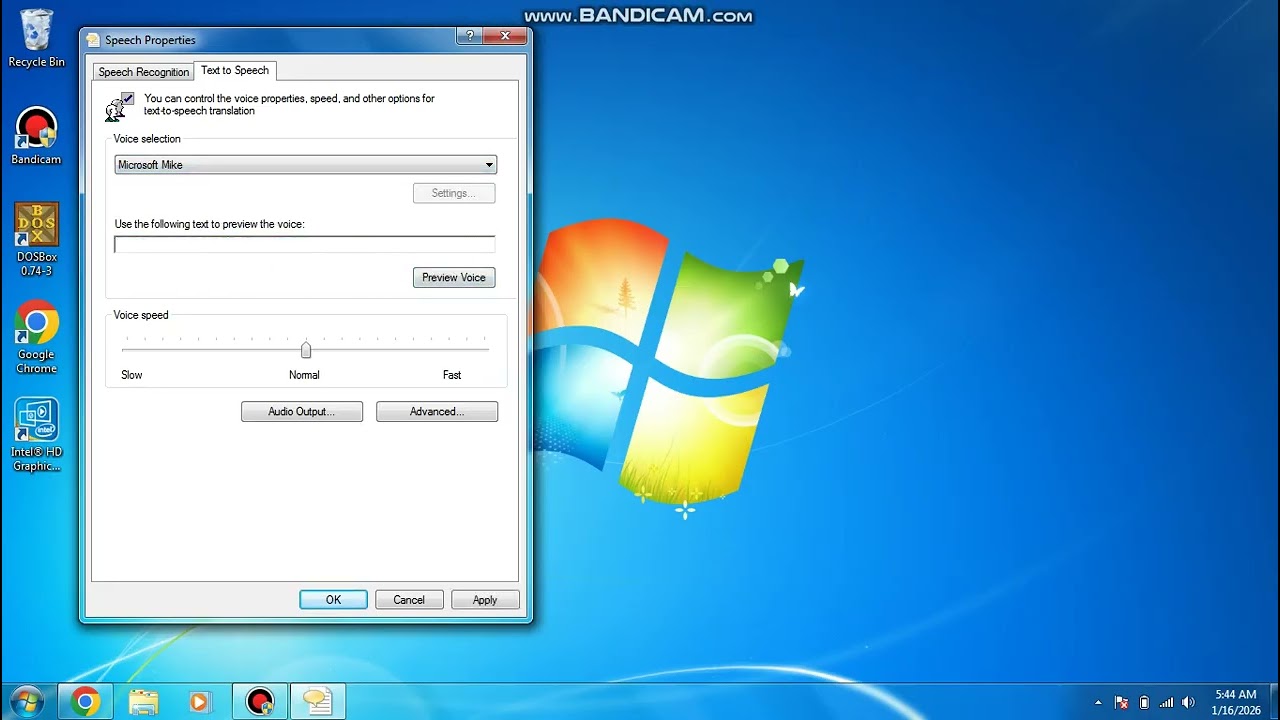The width and height of the screenshot is (1280, 720).
Task: Open the Recycle Bin desktop icon
Action: pyautogui.click(x=36, y=39)
